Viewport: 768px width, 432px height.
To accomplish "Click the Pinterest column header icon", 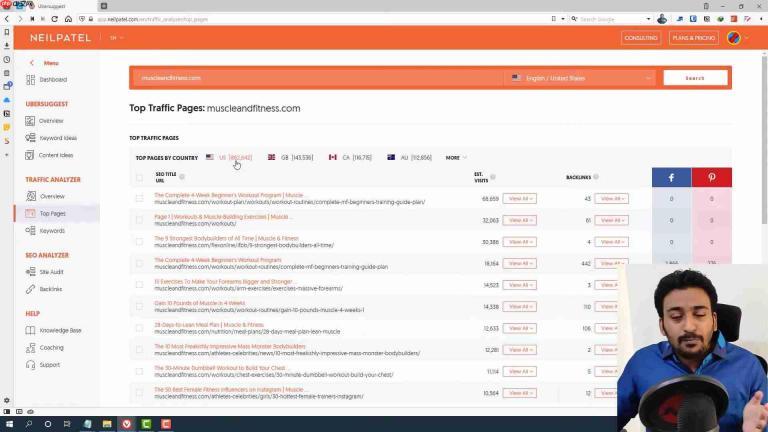I will click(x=712, y=177).
